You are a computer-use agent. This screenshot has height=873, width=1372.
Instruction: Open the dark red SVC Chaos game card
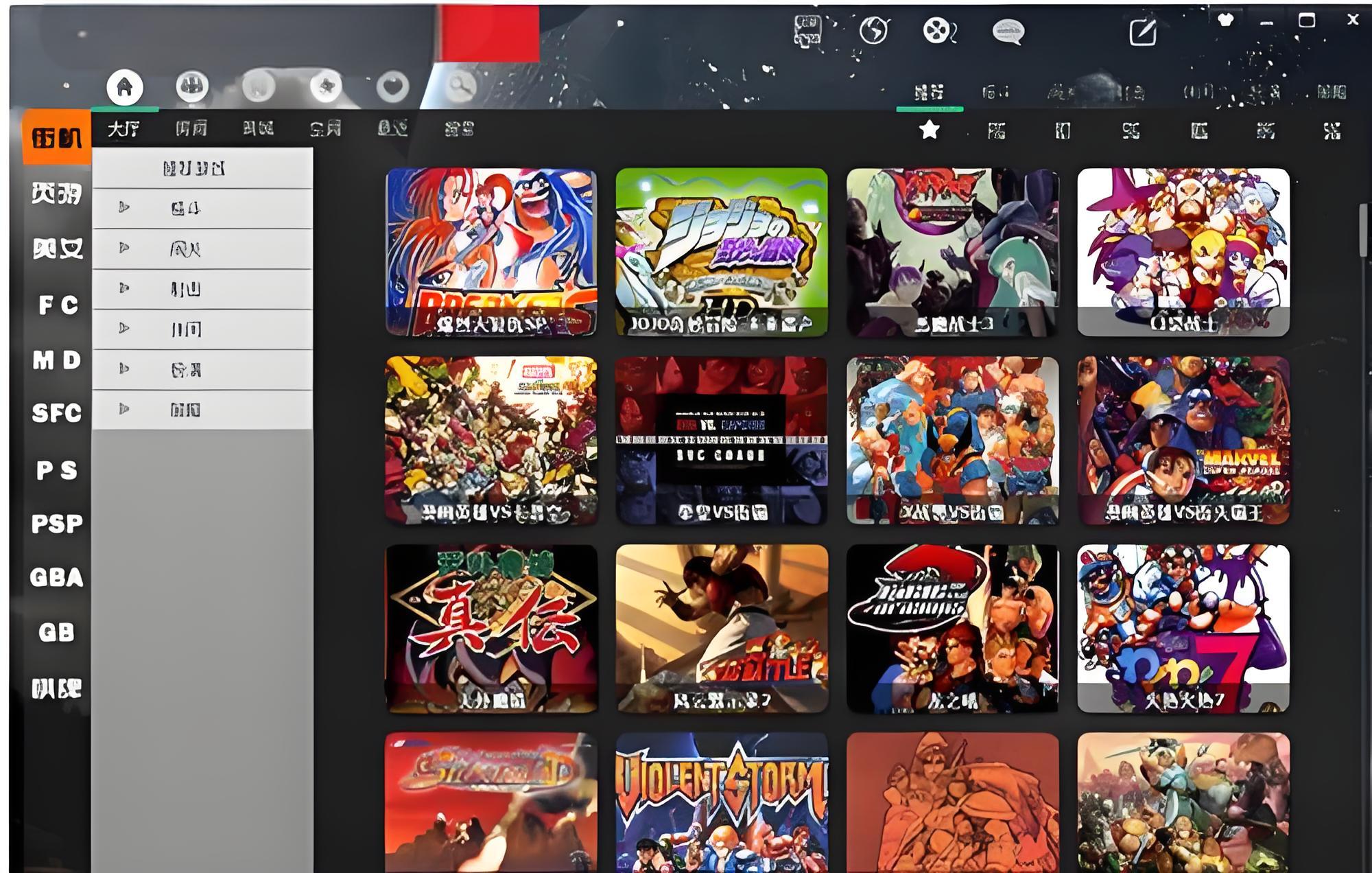click(722, 440)
